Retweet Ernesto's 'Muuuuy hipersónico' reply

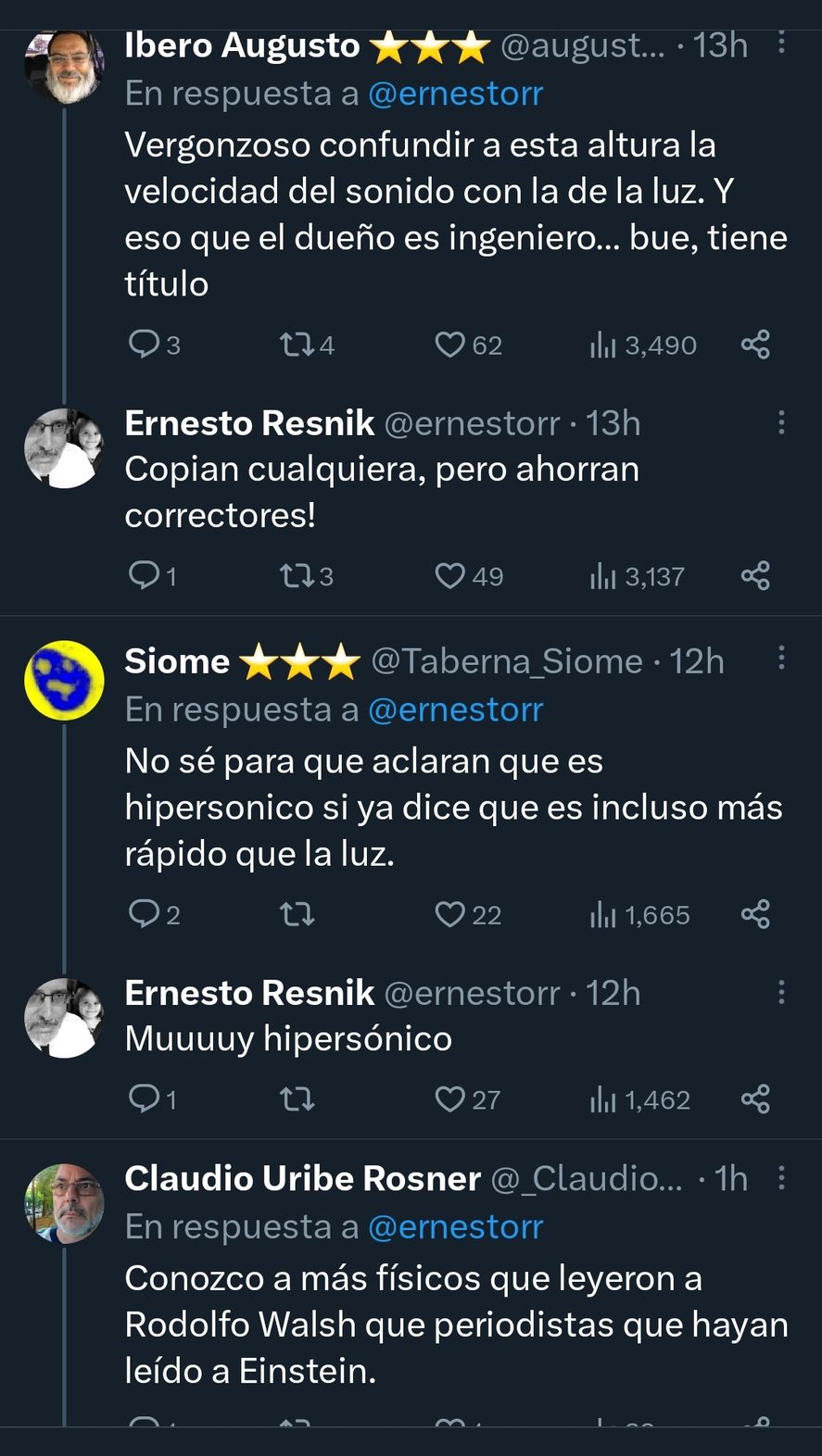pos(297,1099)
